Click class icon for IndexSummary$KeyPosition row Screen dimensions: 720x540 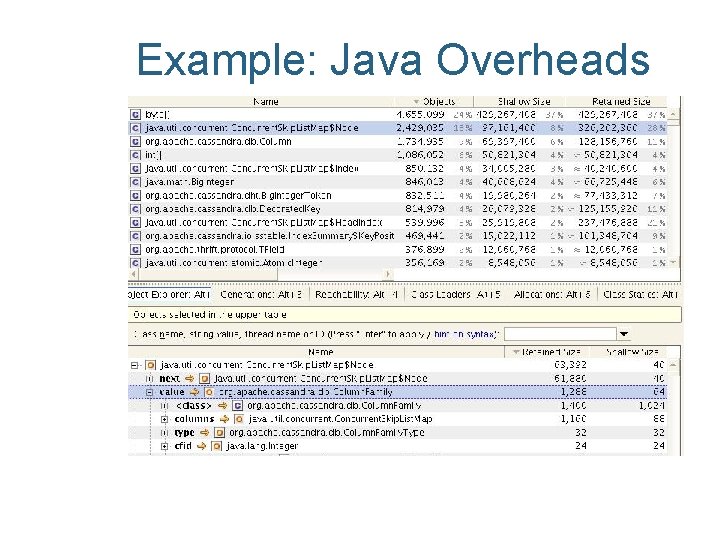click(x=135, y=236)
